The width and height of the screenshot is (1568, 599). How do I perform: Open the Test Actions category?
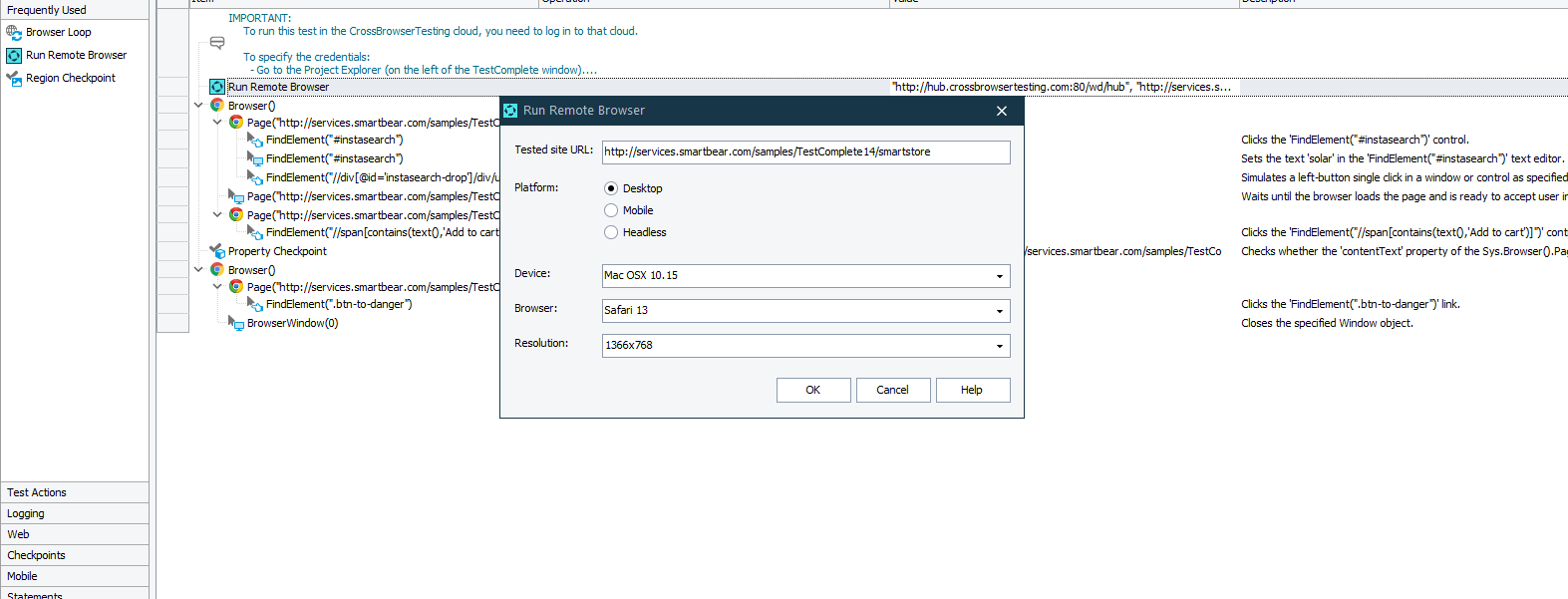75,492
